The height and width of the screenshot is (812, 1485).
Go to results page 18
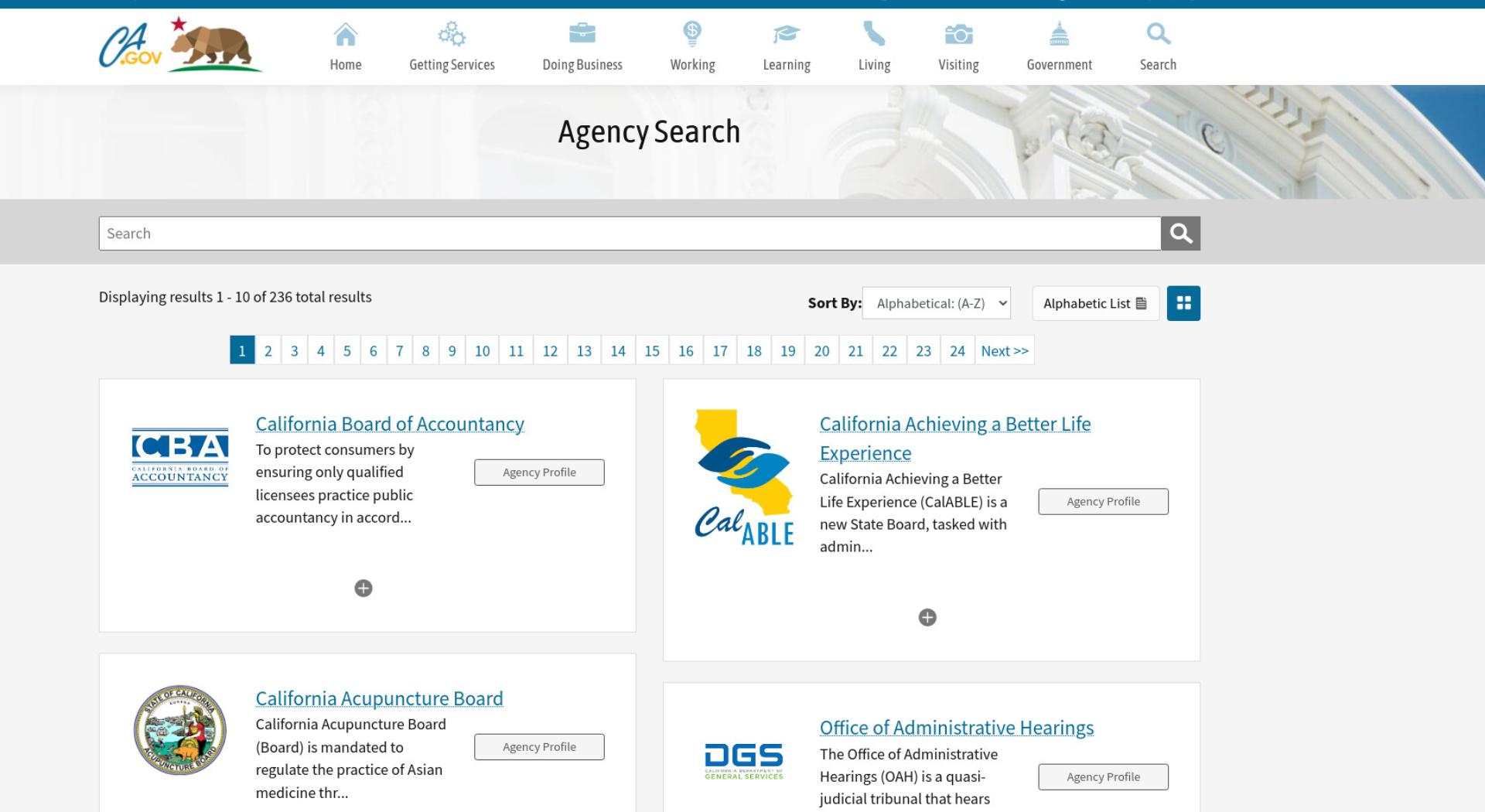coord(754,350)
